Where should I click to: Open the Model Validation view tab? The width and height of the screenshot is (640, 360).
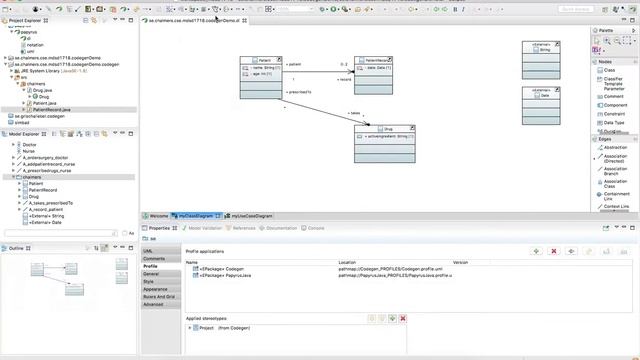click(x=202, y=228)
